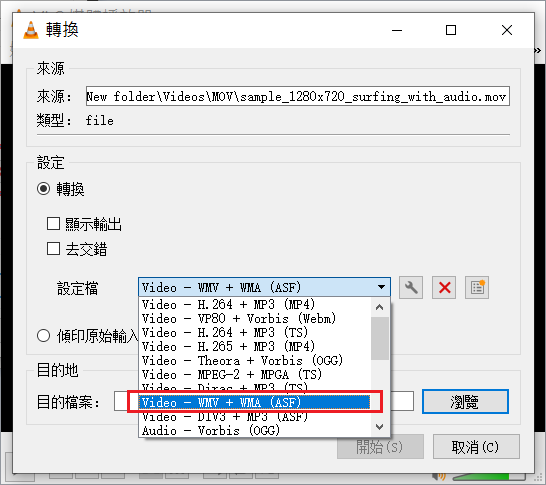This screenshot has width=546, height=485.
Task: Maximize the 轉換 dialog window
Action: click(x=451, y=30)
